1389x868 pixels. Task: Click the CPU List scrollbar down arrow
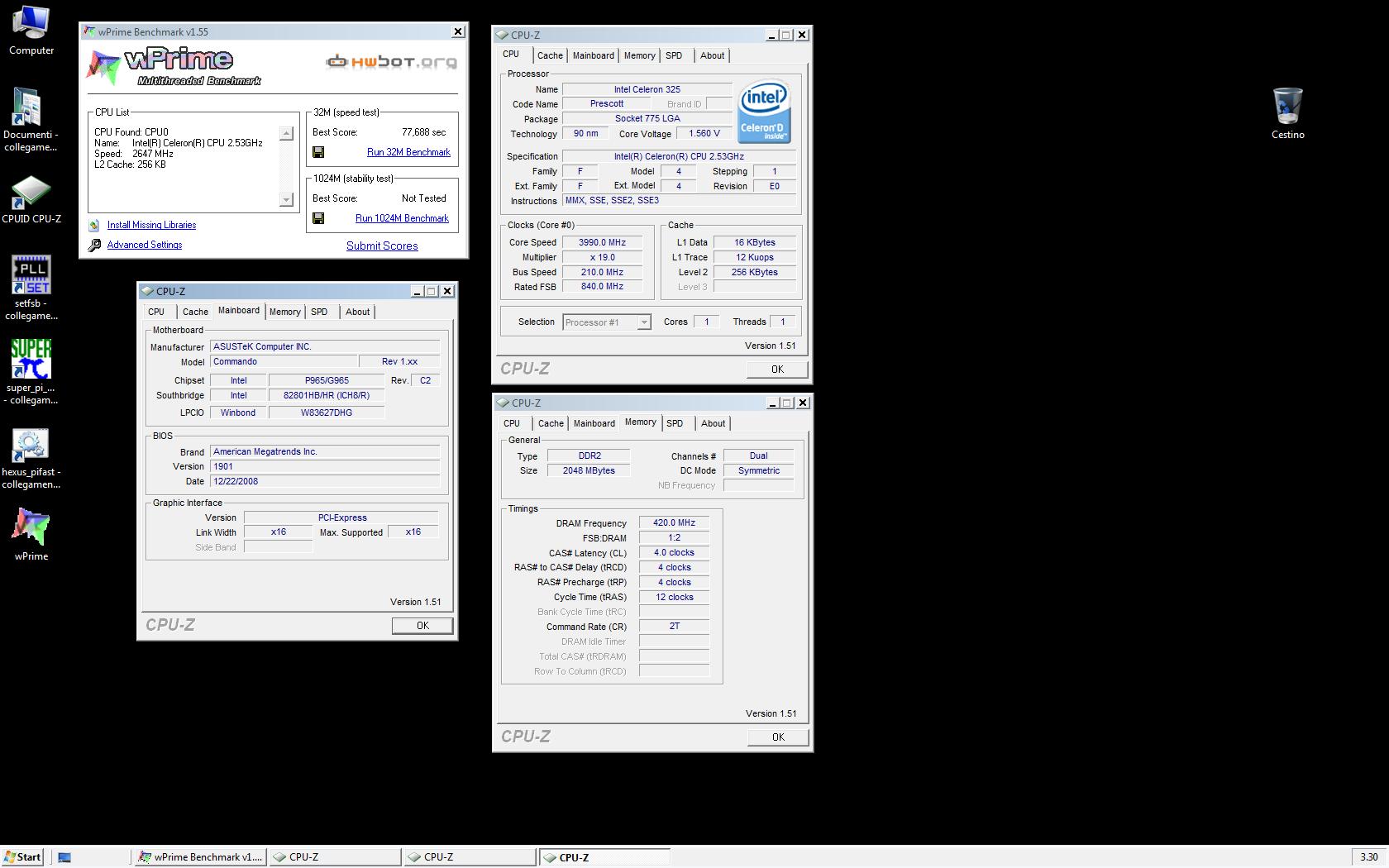pos(286,199)
